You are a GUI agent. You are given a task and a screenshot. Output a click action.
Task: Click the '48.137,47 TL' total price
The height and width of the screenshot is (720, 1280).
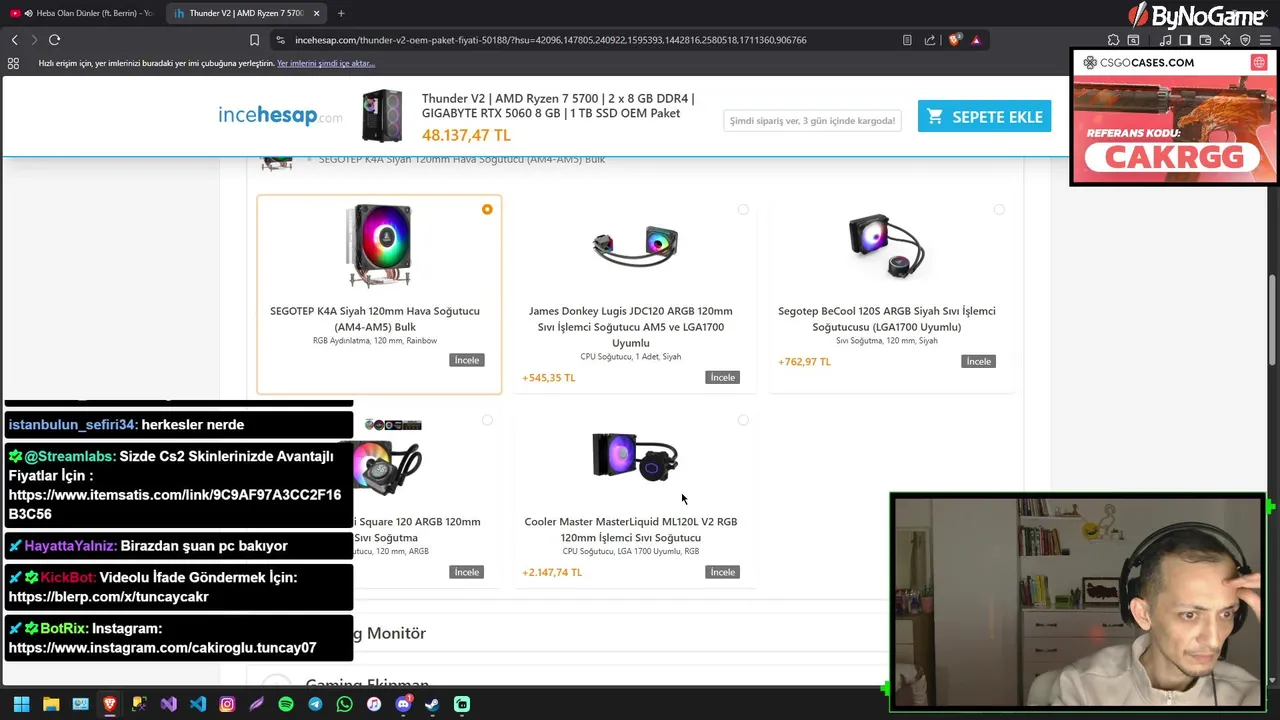466,135
